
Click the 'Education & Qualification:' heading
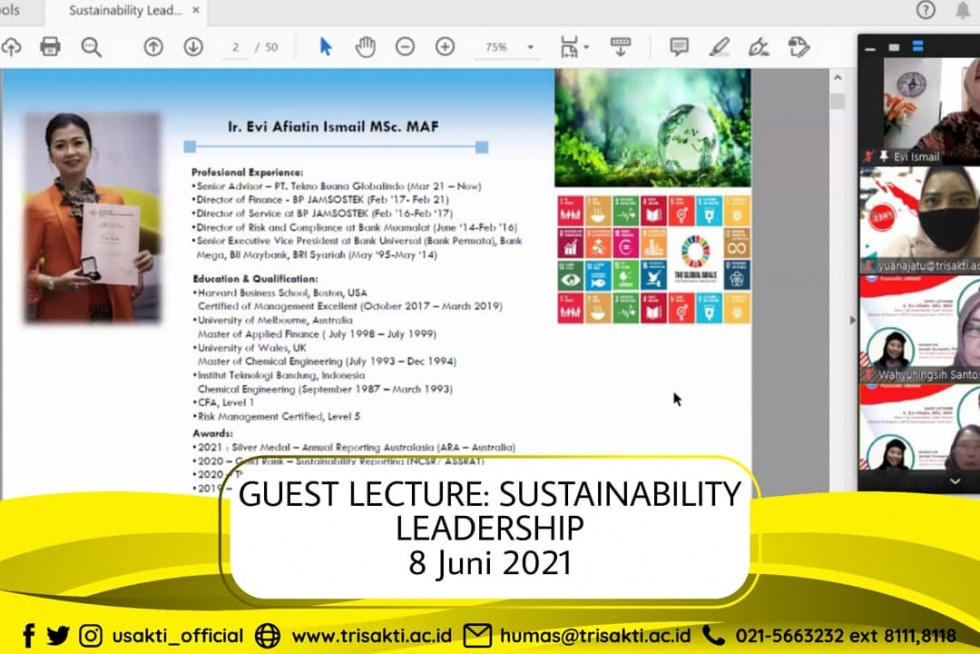click(x=255, y=279)
